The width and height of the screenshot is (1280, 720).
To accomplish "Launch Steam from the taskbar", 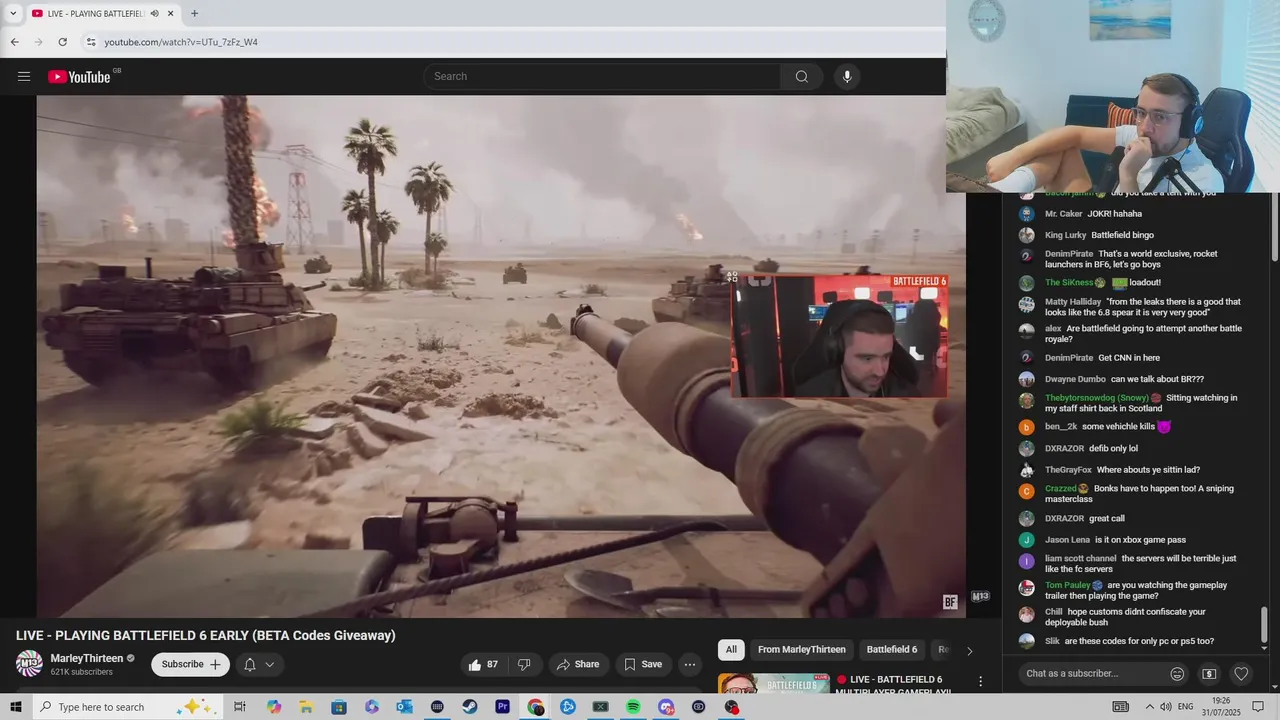I will coord(469,707).
